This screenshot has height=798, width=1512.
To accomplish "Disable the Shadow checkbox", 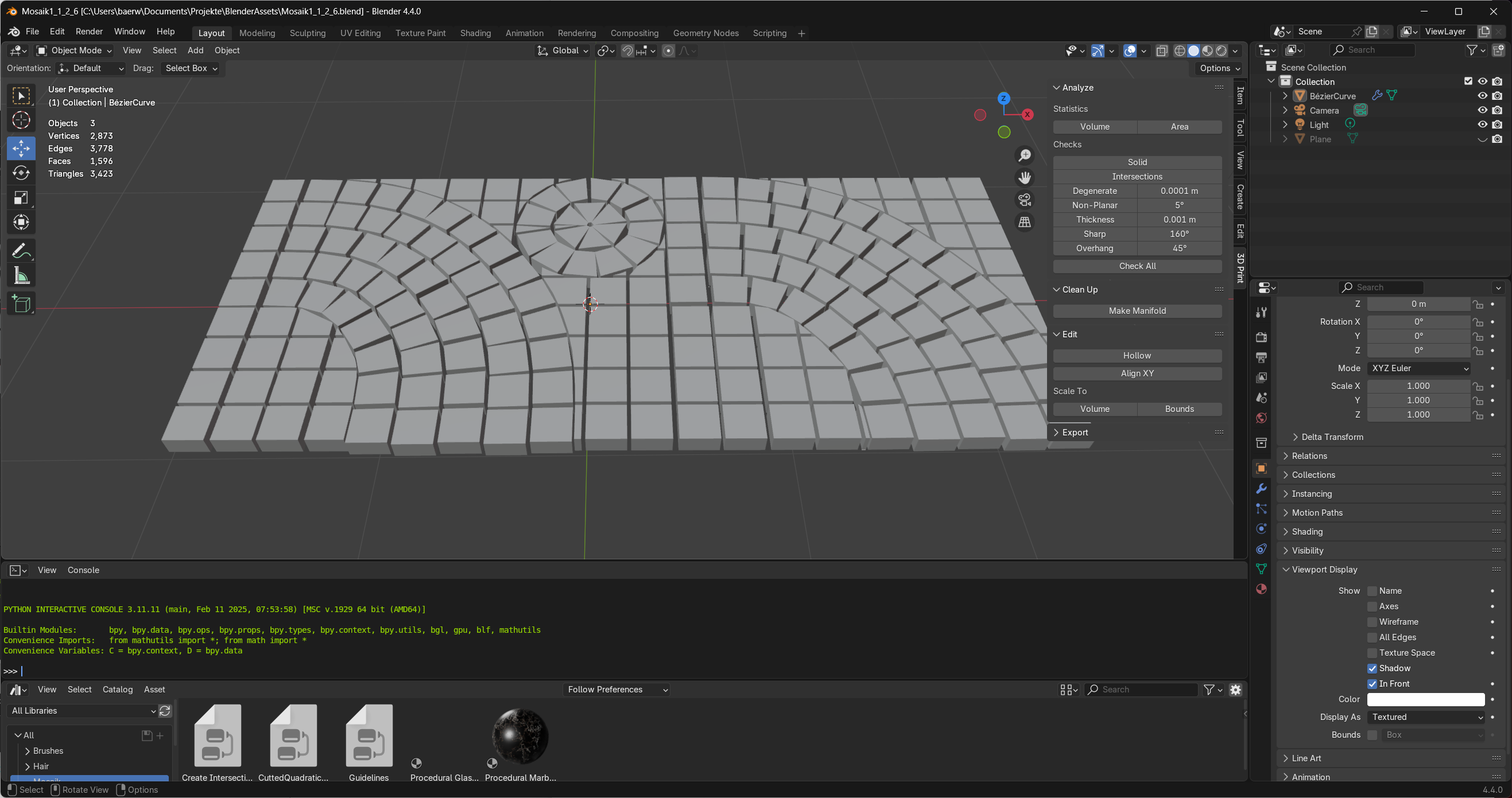I will point(1372,668).
